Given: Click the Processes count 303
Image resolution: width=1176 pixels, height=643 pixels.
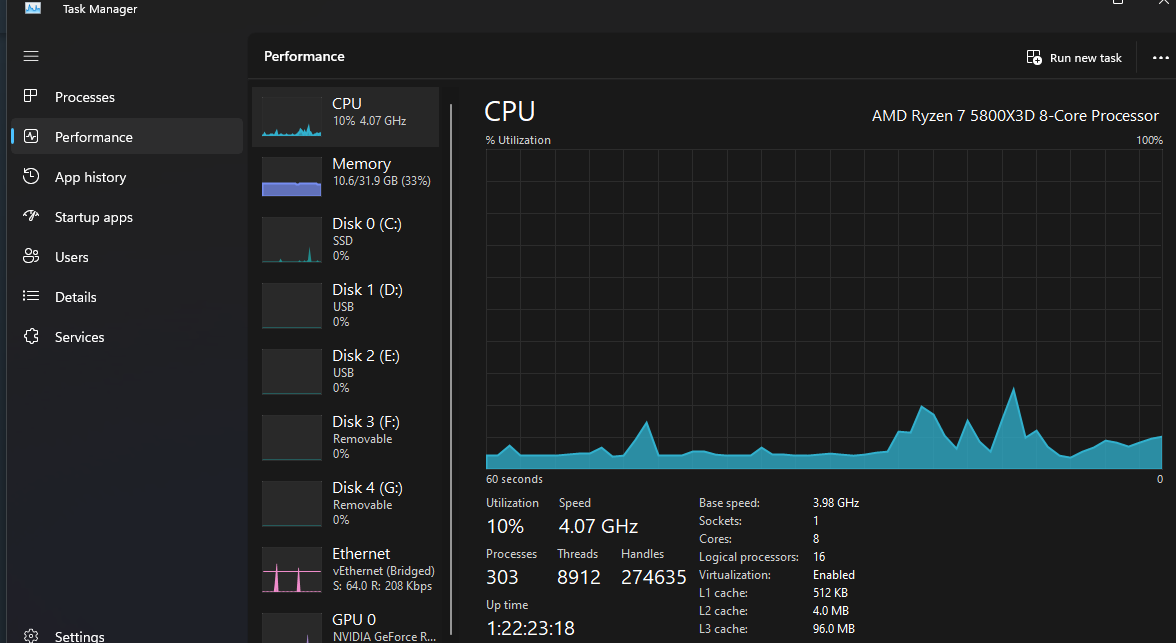Looking at the screenshot, I should point(502,577).
